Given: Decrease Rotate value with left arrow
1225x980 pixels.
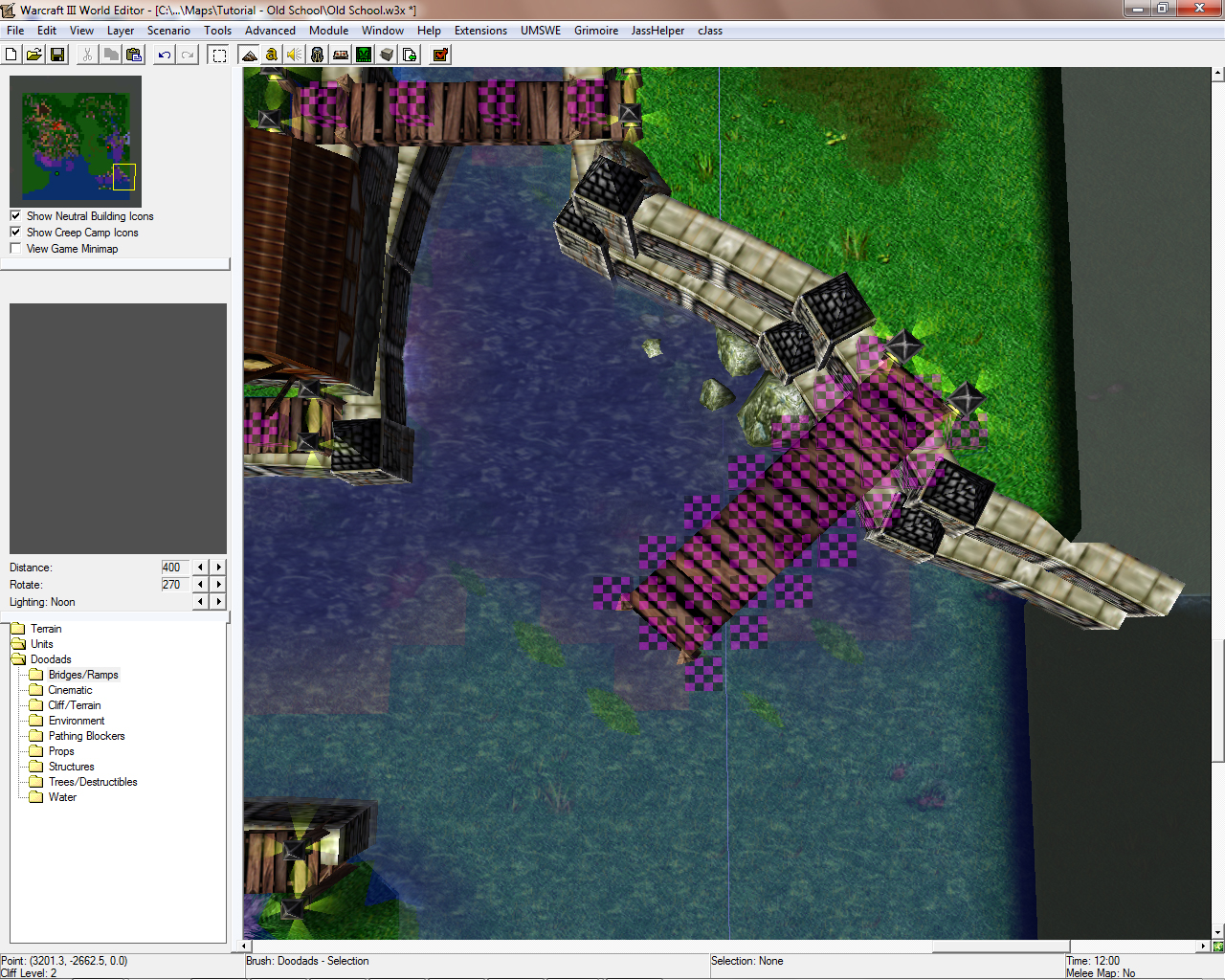Looking at the screenshot, I should click(x=200, y=585).
